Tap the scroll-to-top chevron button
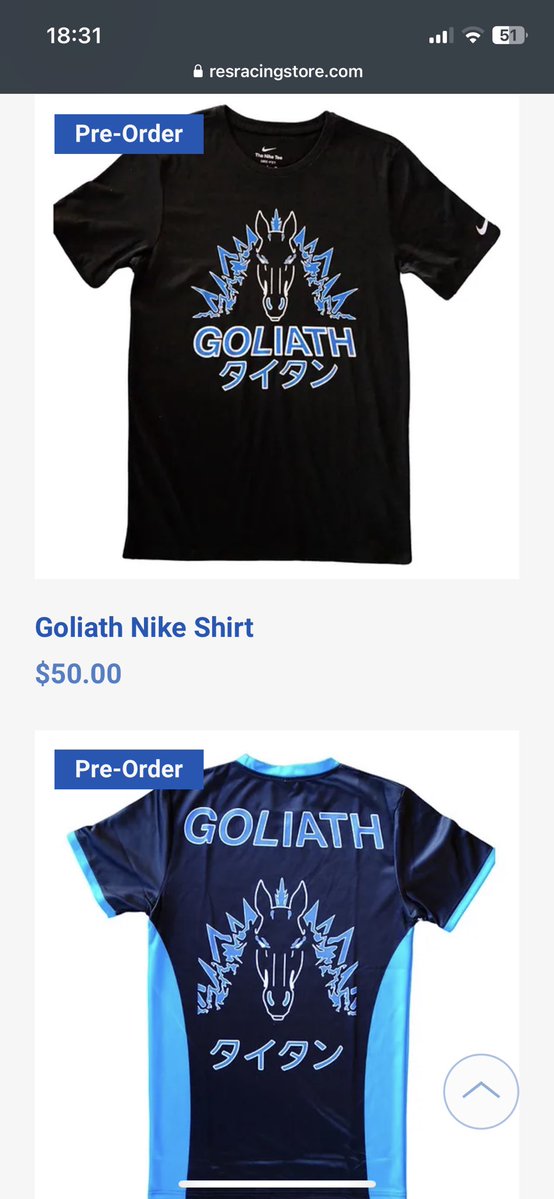The width and height of the screenshot is (554, 1199). click(481, 1091)
